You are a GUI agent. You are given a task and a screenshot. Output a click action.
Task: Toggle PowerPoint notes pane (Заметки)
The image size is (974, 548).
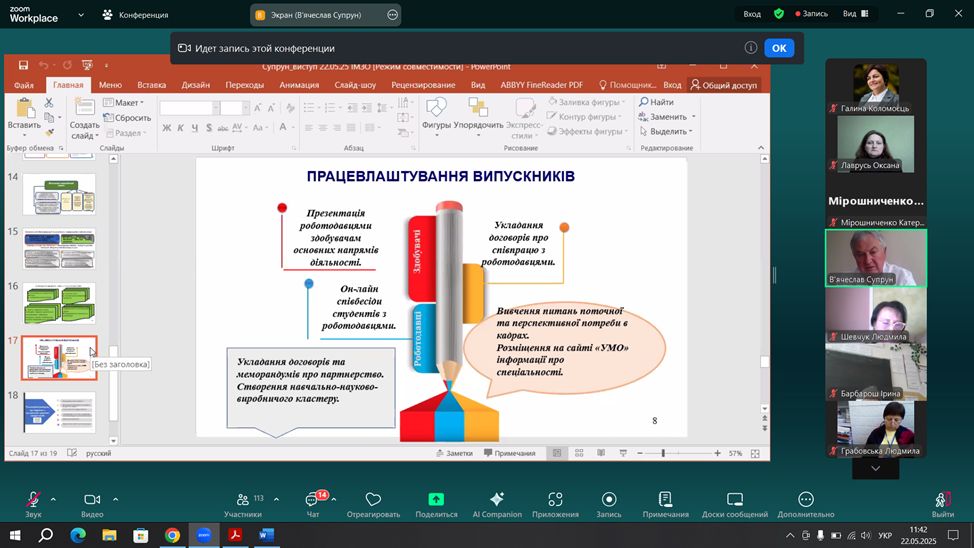click(x=453, y=453)
